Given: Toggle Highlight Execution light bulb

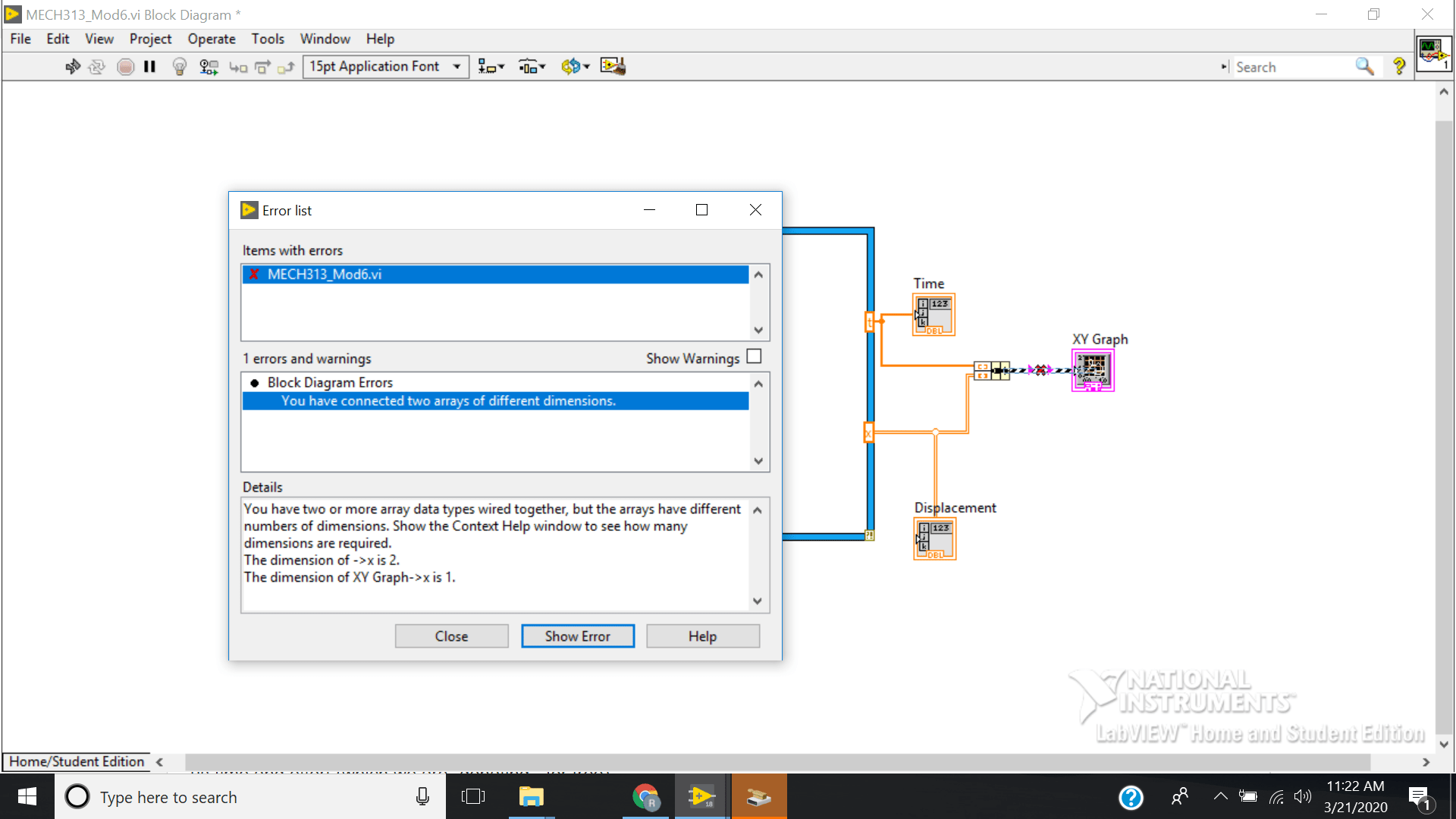Looking at the screenshot, I should [x=179, y=67].
